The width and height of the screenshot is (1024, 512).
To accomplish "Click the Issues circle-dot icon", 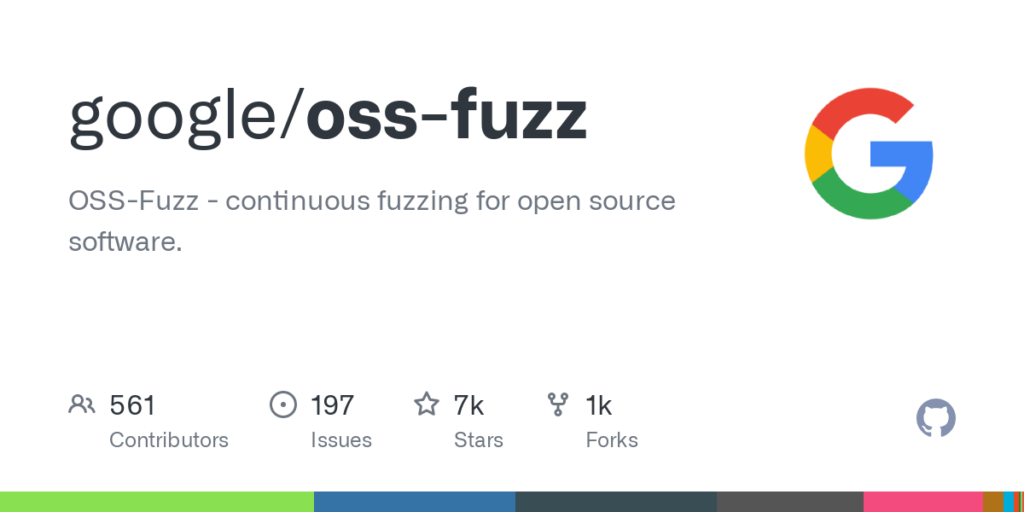I will coord(284,405).
